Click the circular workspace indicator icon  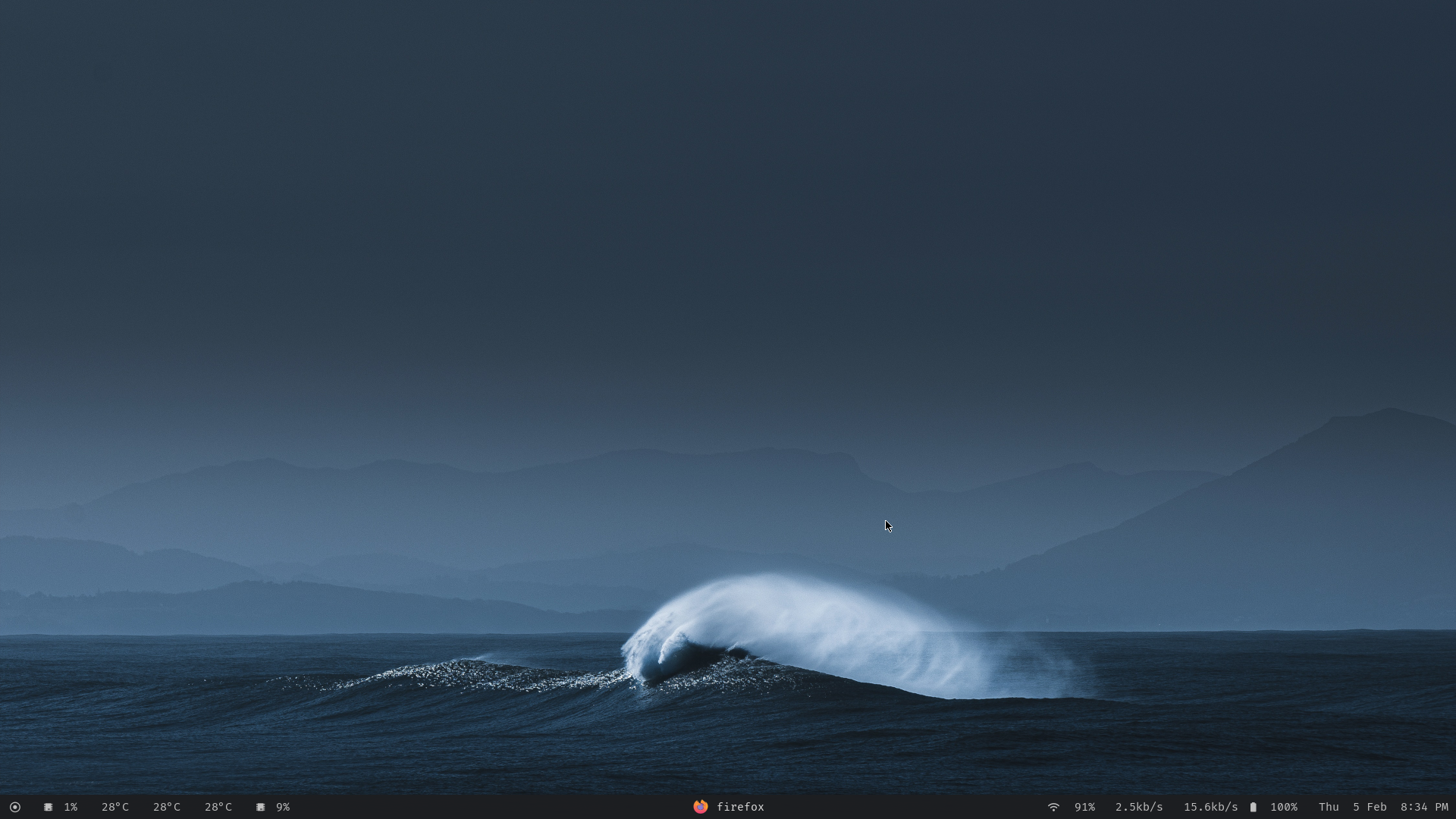tap(14, 807)
